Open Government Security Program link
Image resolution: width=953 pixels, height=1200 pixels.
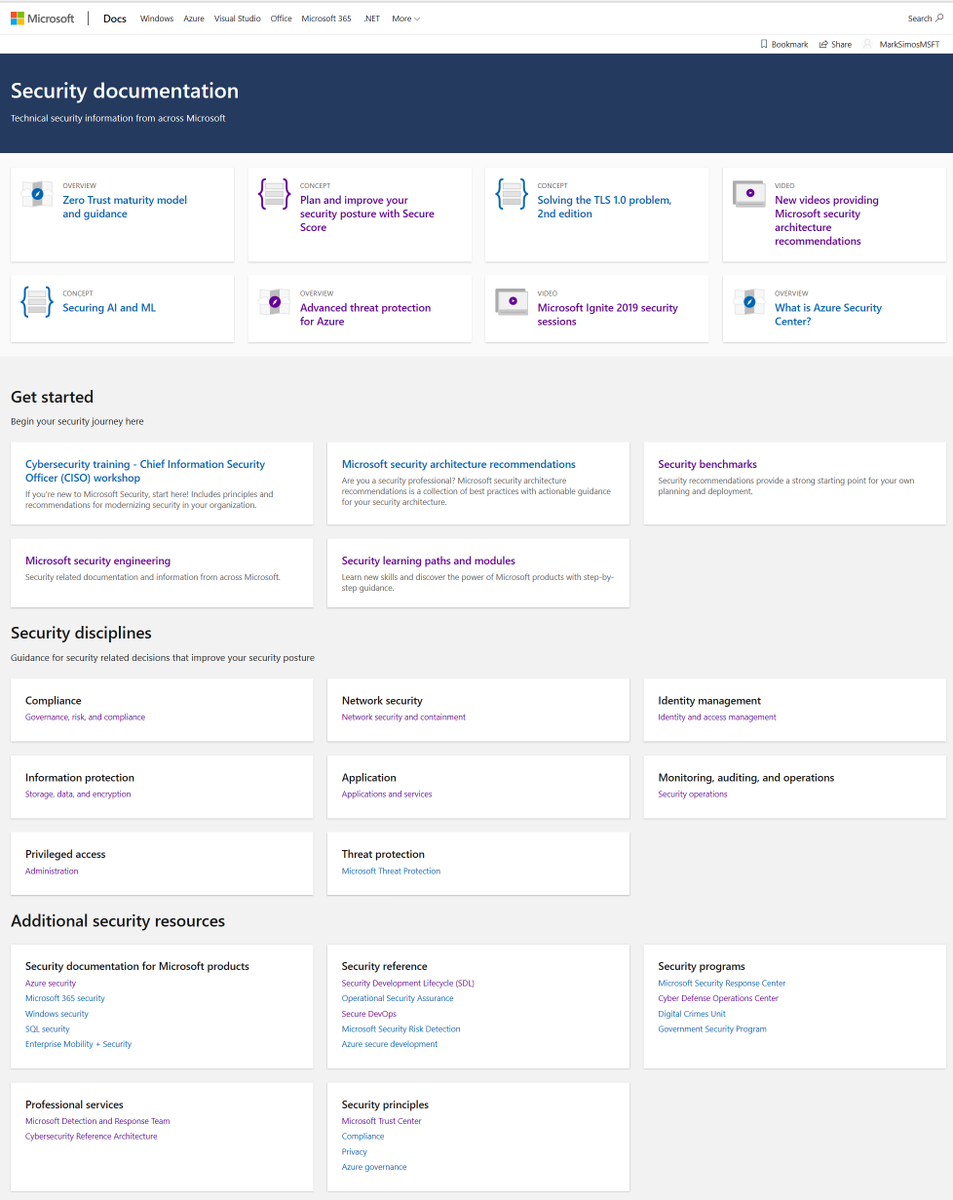(712, 1029)
